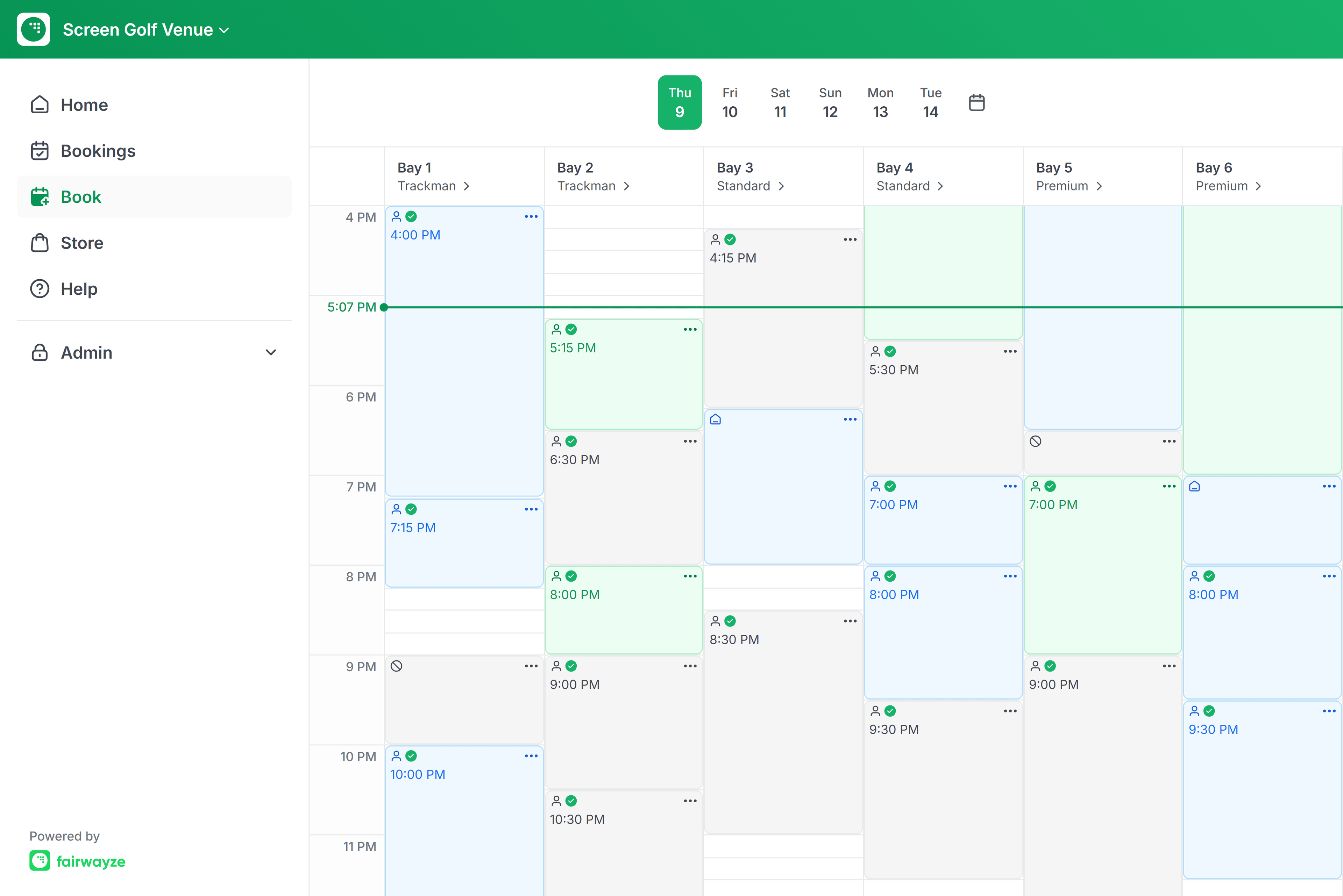Open three-dot menu on Bay 3 4:15 PM booking
This screenshot has width=1343, height=896.
pyautogui.click(x=850, y=239)
